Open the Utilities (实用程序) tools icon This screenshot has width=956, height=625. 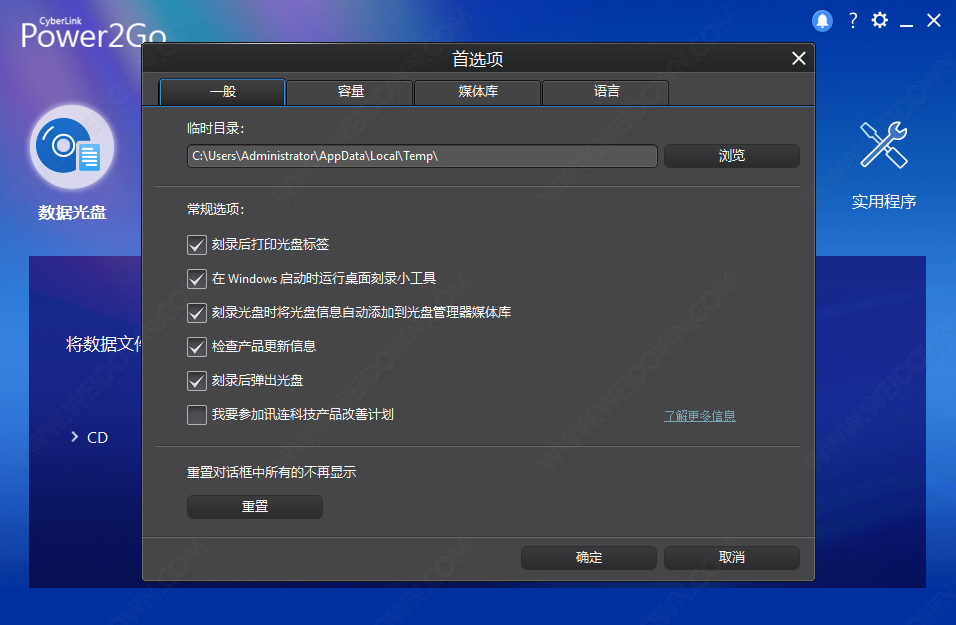click(x=883, y=146)
